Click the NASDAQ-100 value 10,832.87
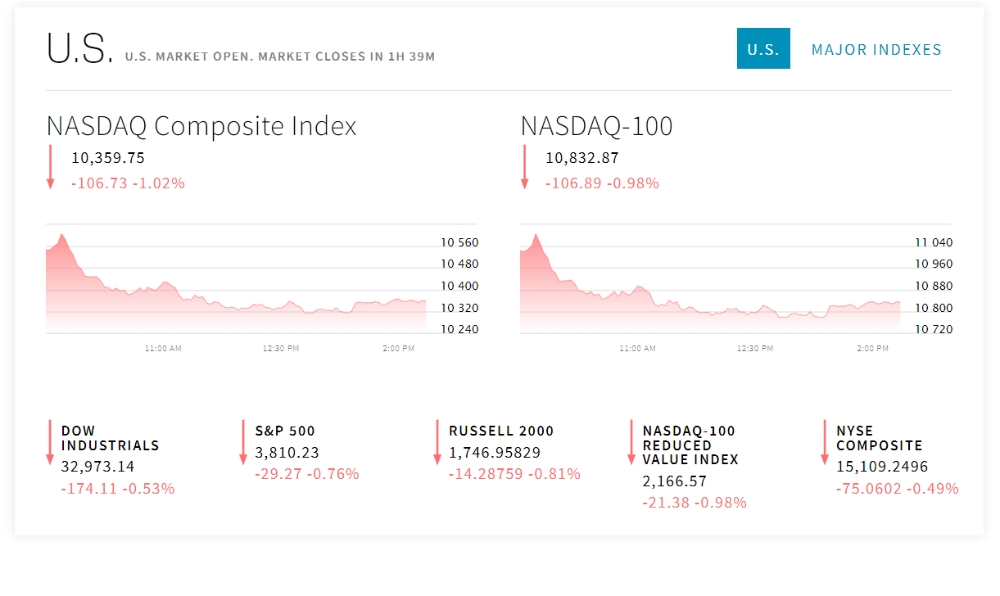 point(582,158)
